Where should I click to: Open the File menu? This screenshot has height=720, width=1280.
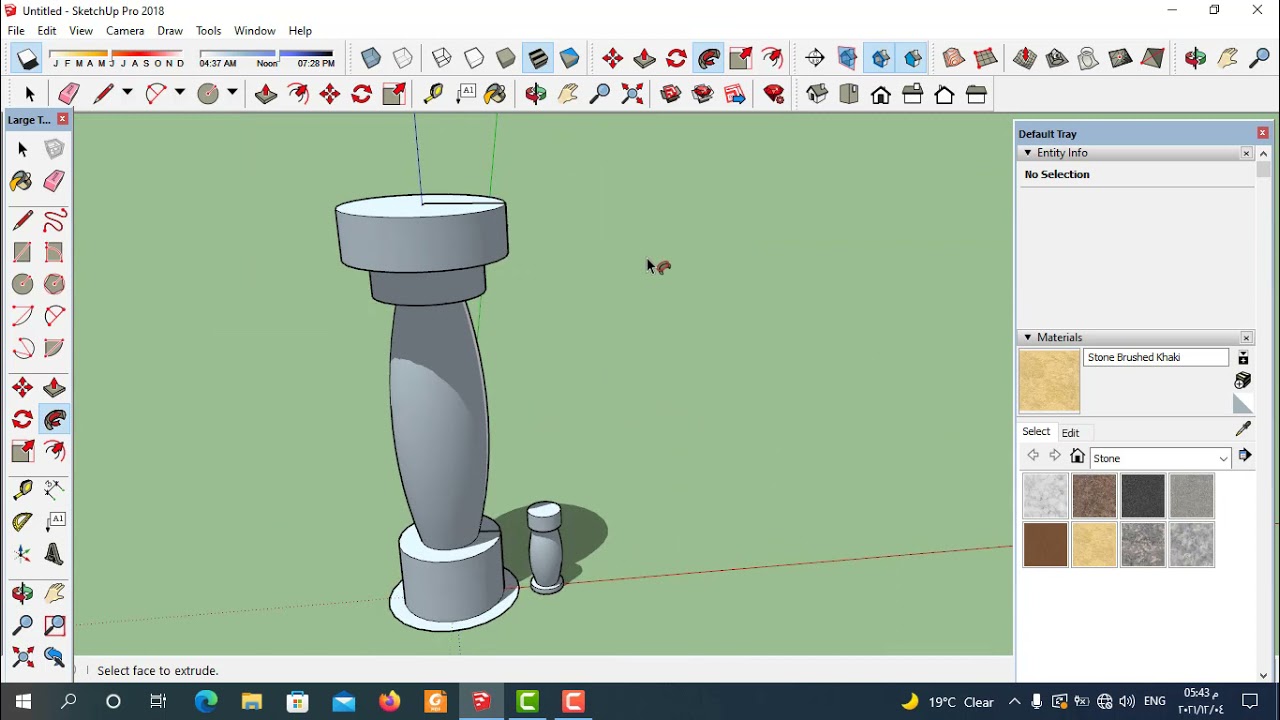tap(16, 31)
